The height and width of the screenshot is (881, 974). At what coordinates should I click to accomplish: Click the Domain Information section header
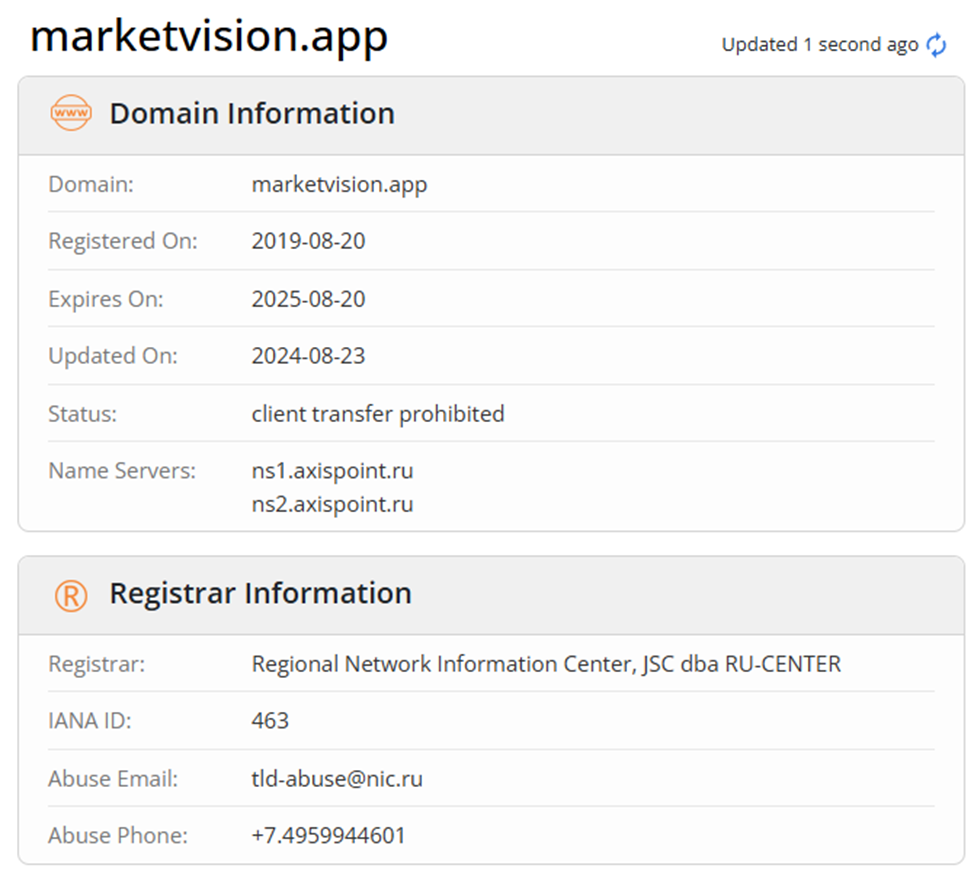[x=251, y=114]
